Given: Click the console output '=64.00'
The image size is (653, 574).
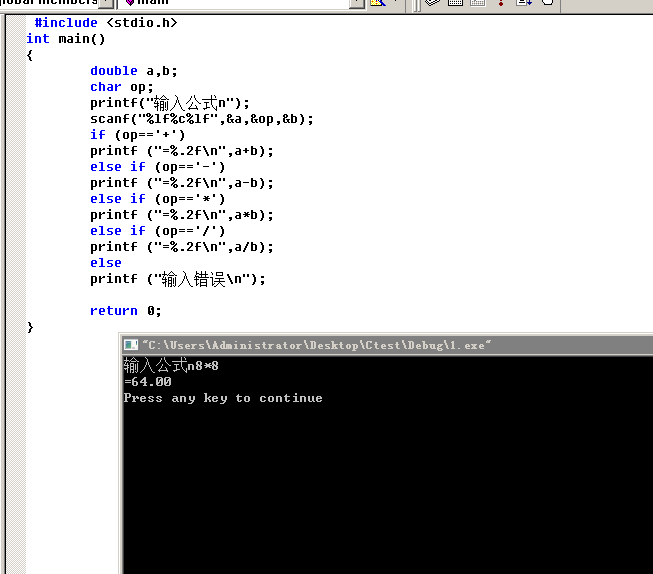Looking at the screenshot, I should (x=147, y=382).
